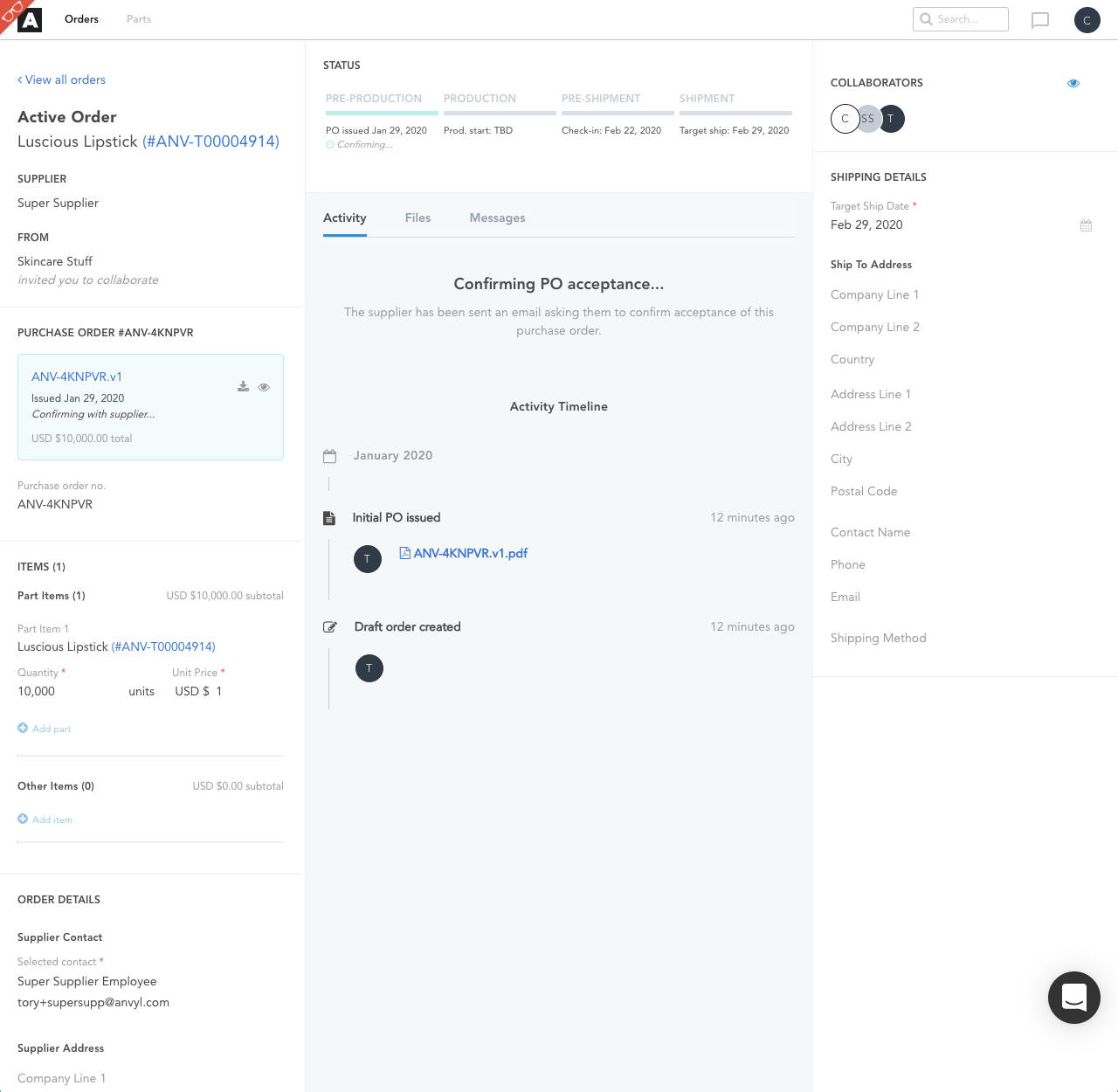Open the messages chat bubble in the header
The height and width of the screenshot is (1092, 1118).
pyautogui.click(x=1039, y=19)
